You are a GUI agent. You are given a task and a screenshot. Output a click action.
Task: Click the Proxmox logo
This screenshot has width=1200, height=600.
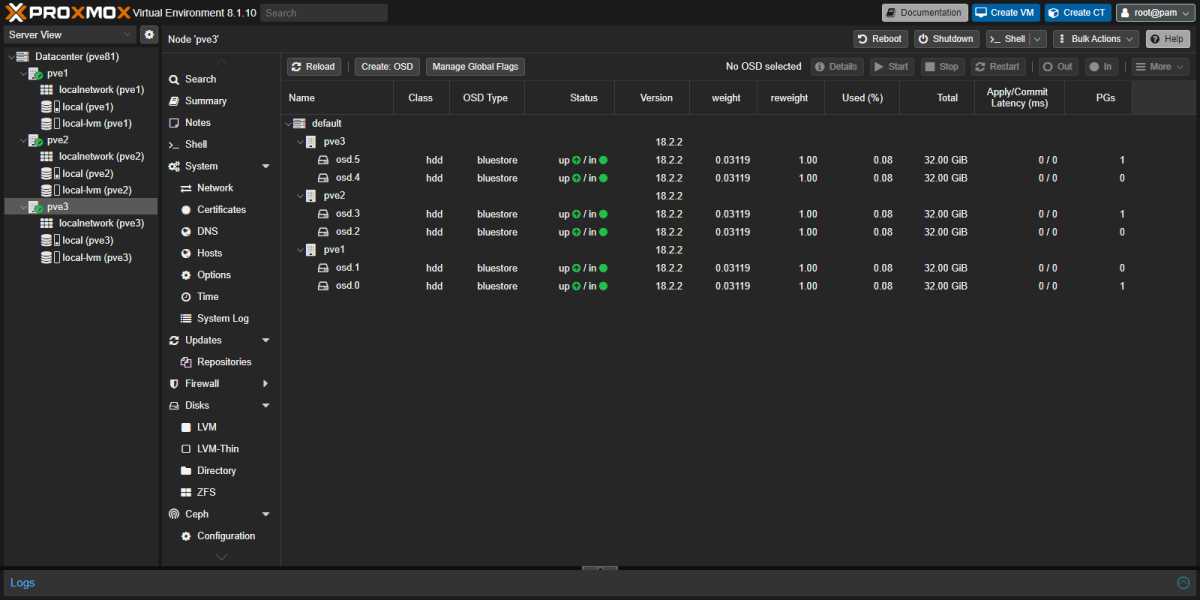point(68,12)
